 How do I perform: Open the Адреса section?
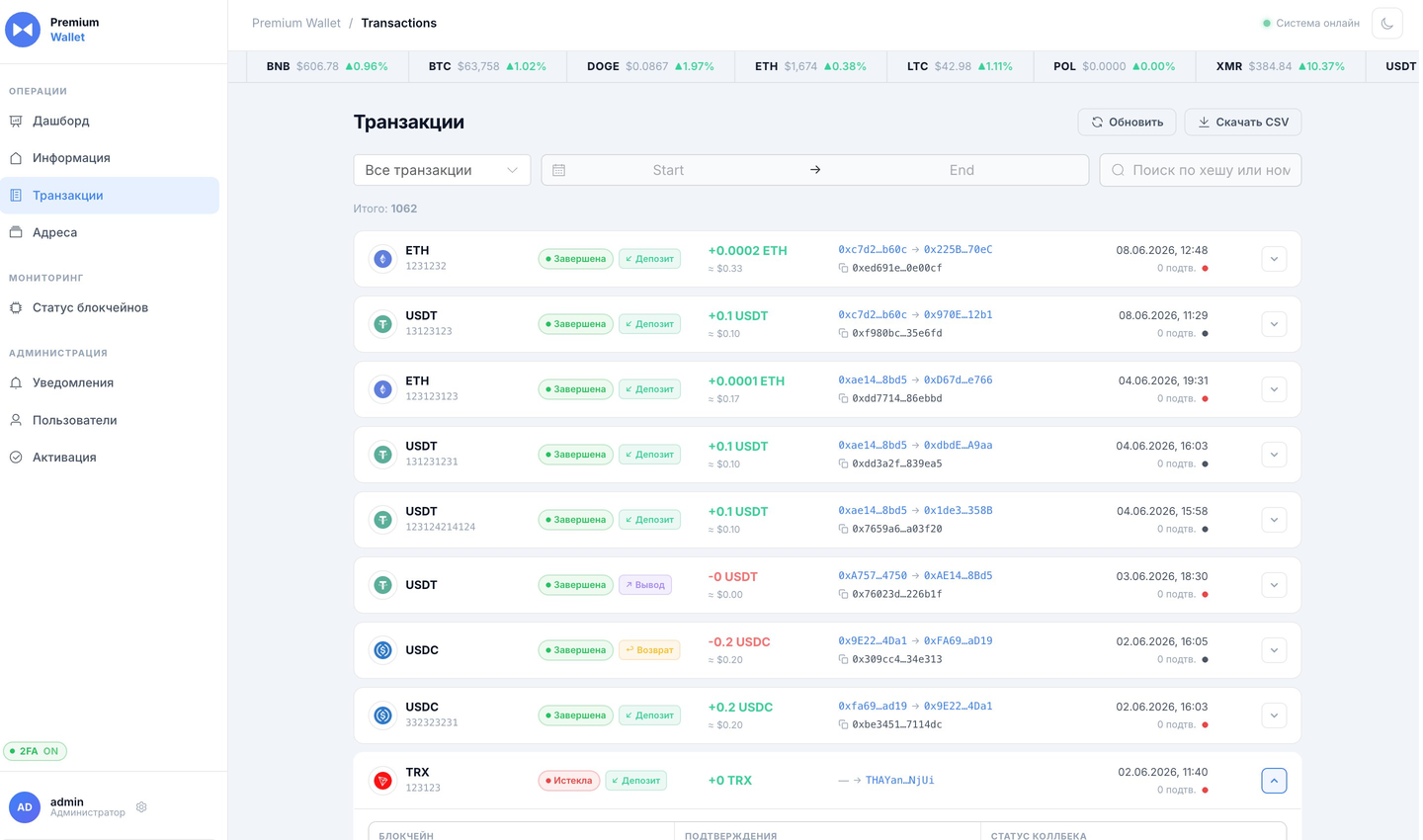point(110,232)
